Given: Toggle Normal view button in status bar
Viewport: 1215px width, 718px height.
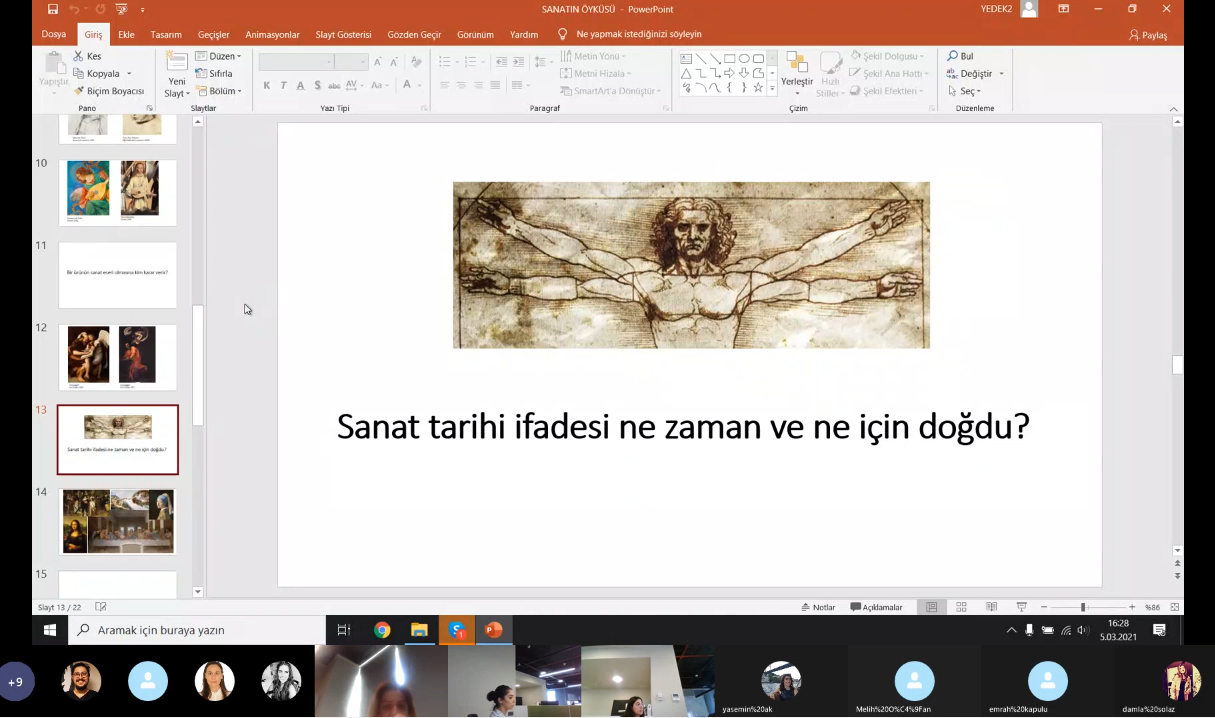Looking at the screenshot, I should [932, 607].
